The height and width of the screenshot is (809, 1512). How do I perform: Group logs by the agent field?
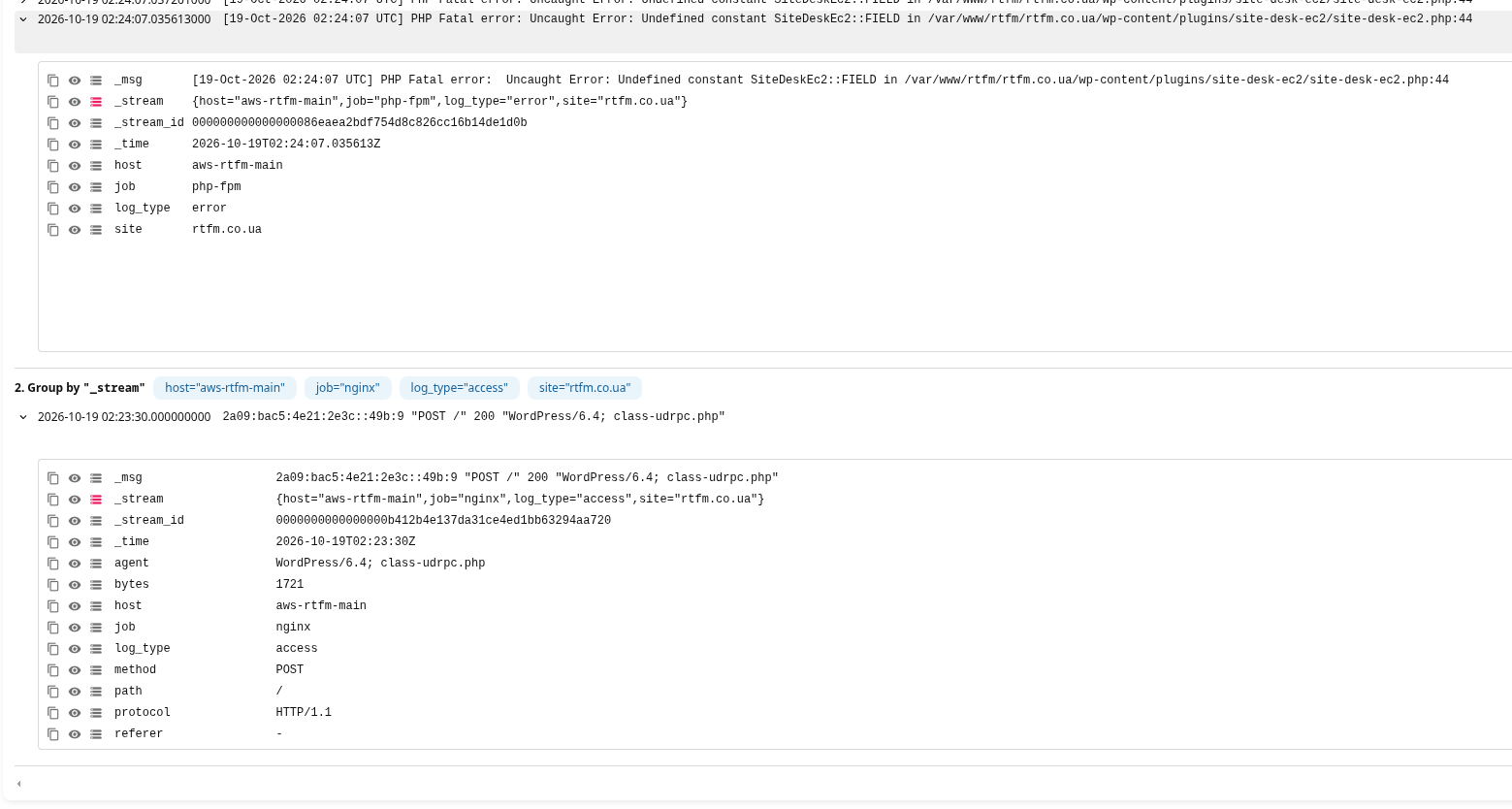click(96, 564)
